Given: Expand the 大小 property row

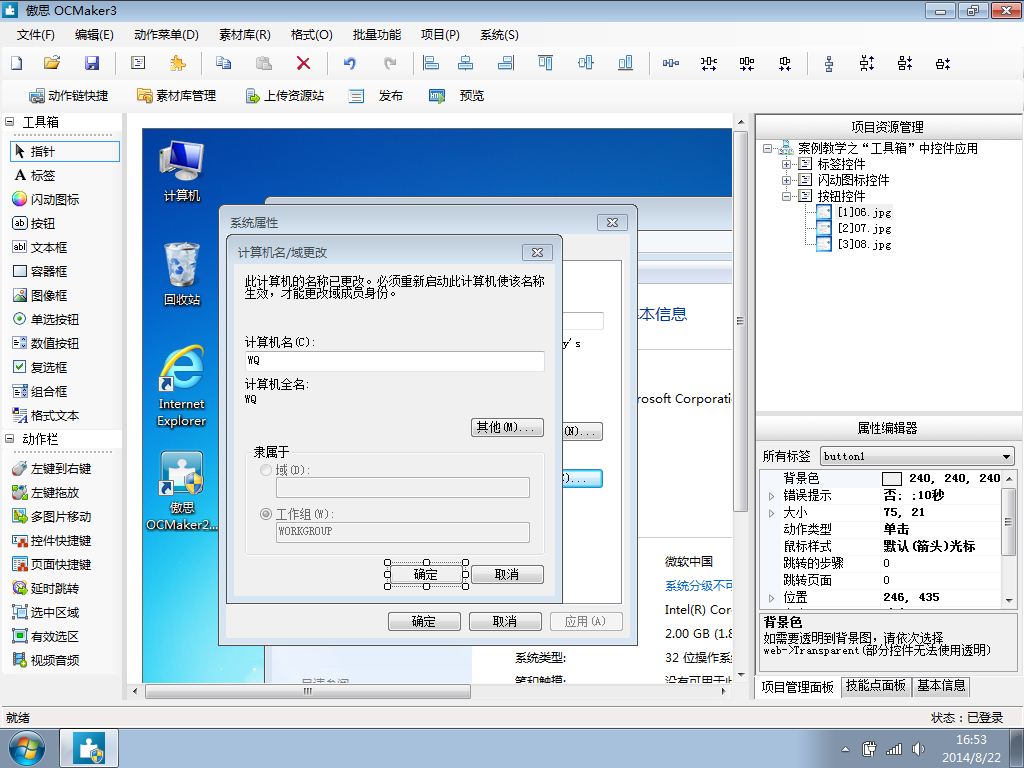Looking at the screenshot, I should tap(772, 513).
